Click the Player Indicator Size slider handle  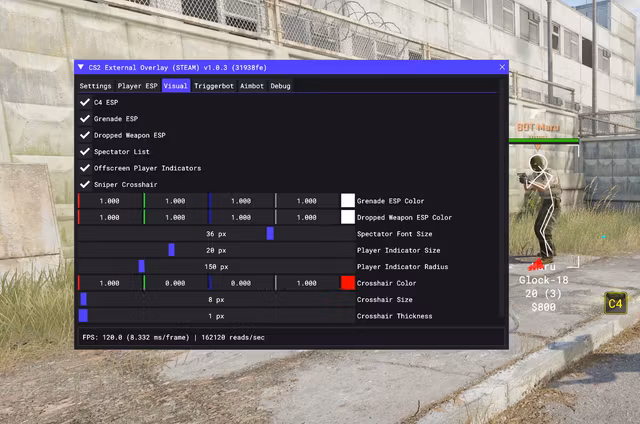pos(171,250)
